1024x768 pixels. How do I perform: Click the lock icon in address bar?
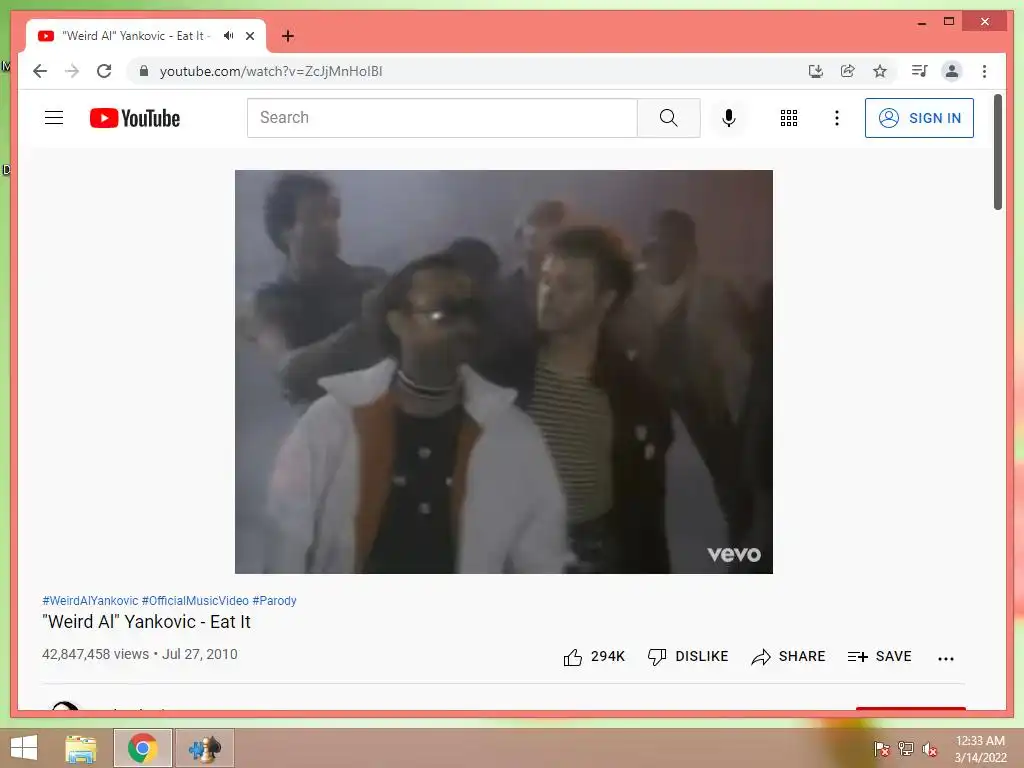point(144,71)
